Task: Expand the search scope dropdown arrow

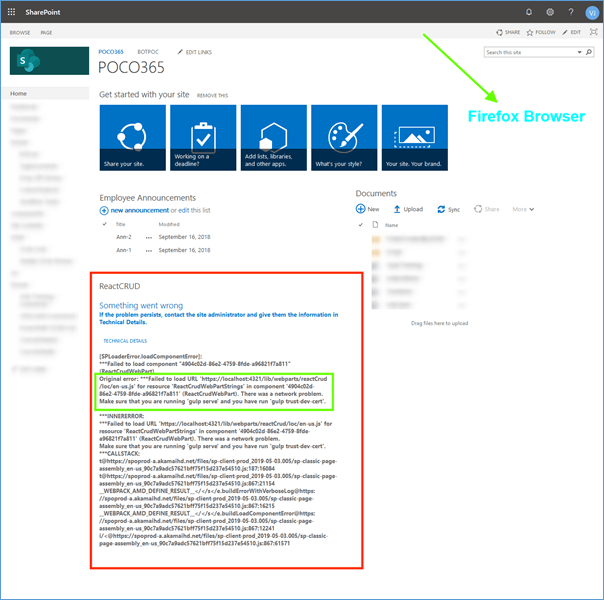Action: pyautogui.click(x=579, y=52)
